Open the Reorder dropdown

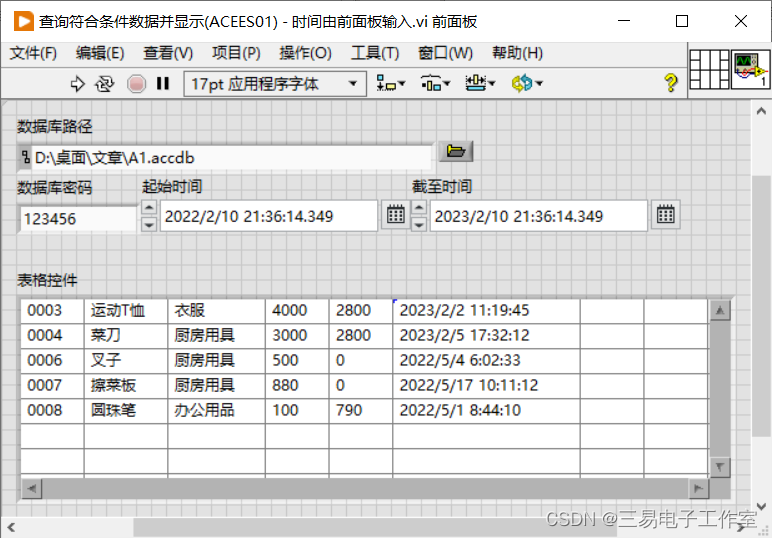[527, 84]
